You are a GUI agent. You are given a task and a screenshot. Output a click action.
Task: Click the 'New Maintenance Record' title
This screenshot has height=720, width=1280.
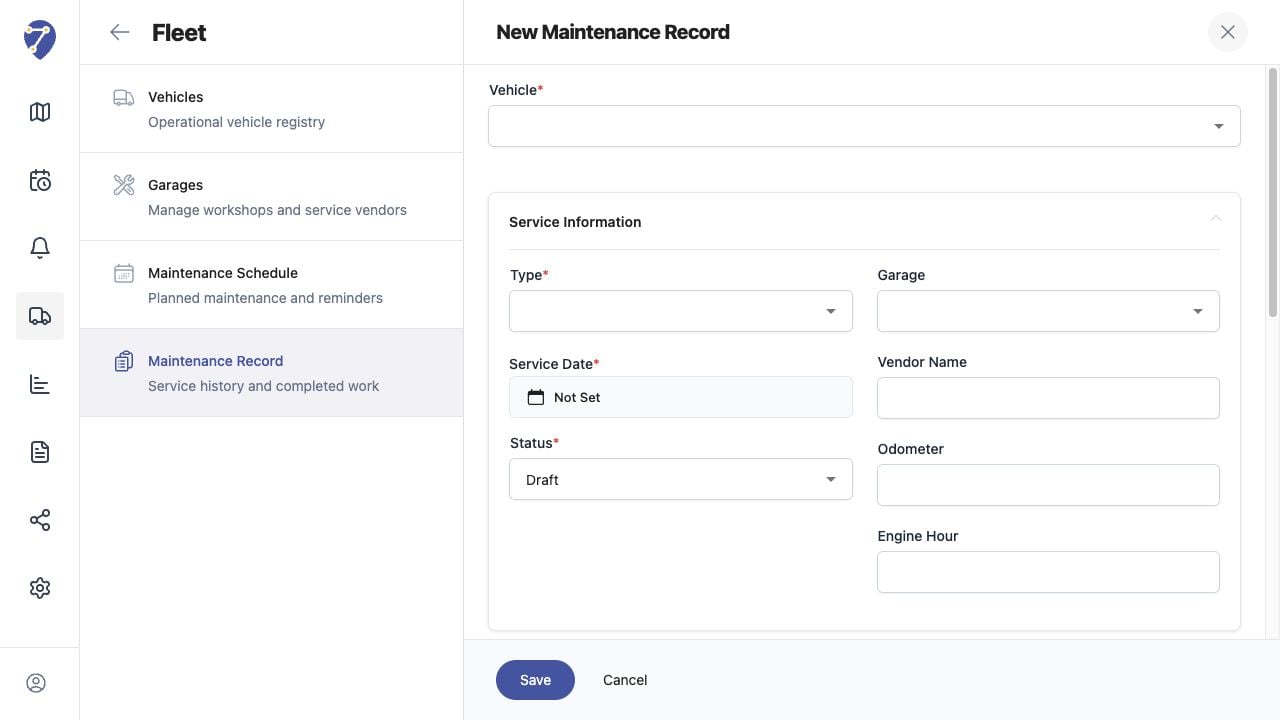click(x=613, y=32)
